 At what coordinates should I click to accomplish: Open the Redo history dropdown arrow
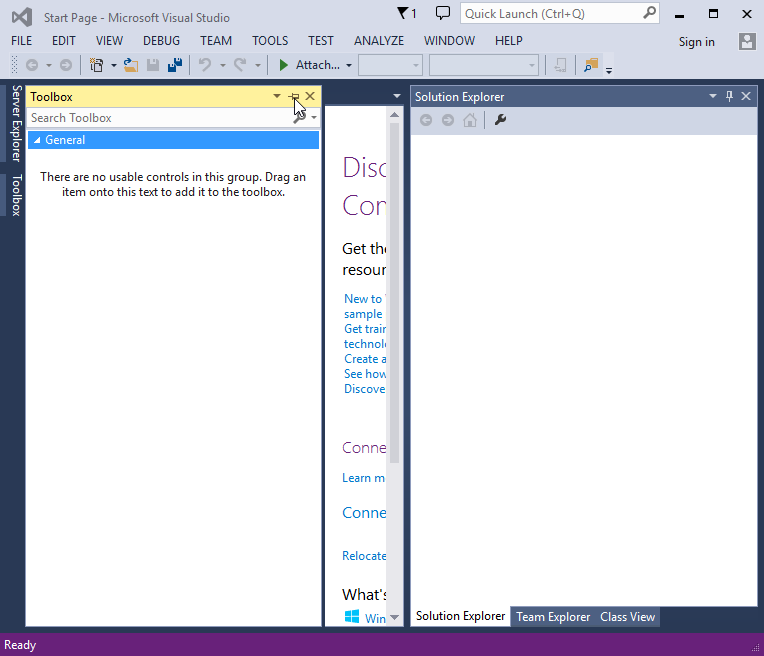click(x=258, y=65)
